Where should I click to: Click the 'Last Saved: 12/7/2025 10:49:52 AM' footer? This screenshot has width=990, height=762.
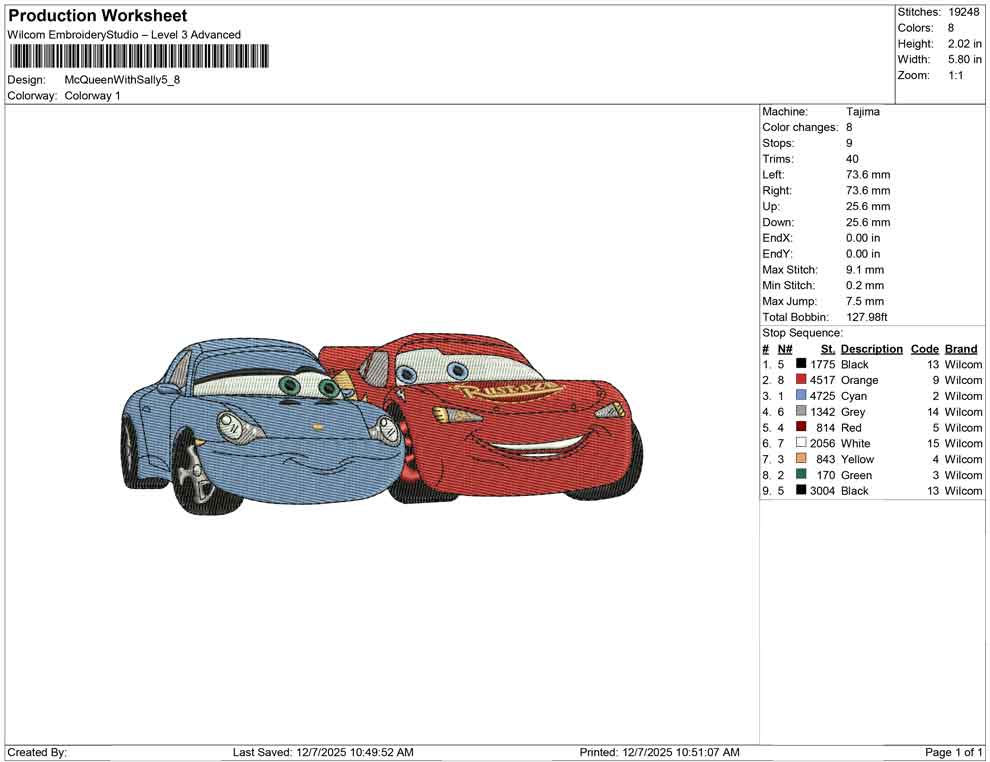coord(323,752)
